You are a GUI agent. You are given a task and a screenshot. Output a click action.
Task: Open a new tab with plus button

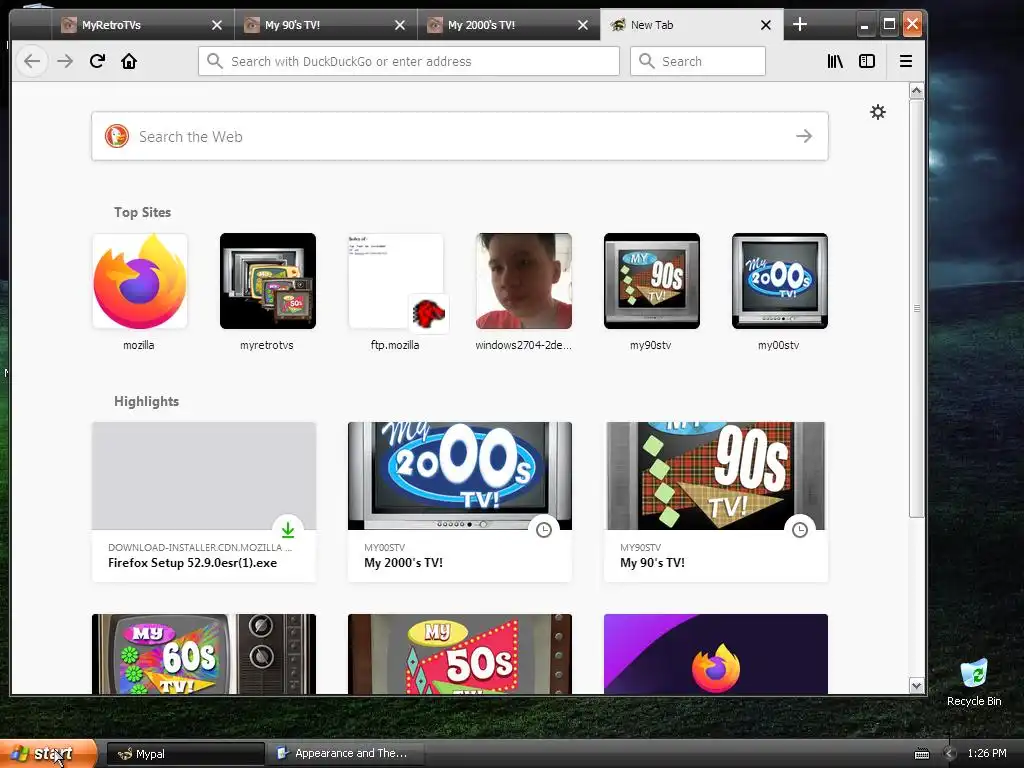click(x=800, y=25)
